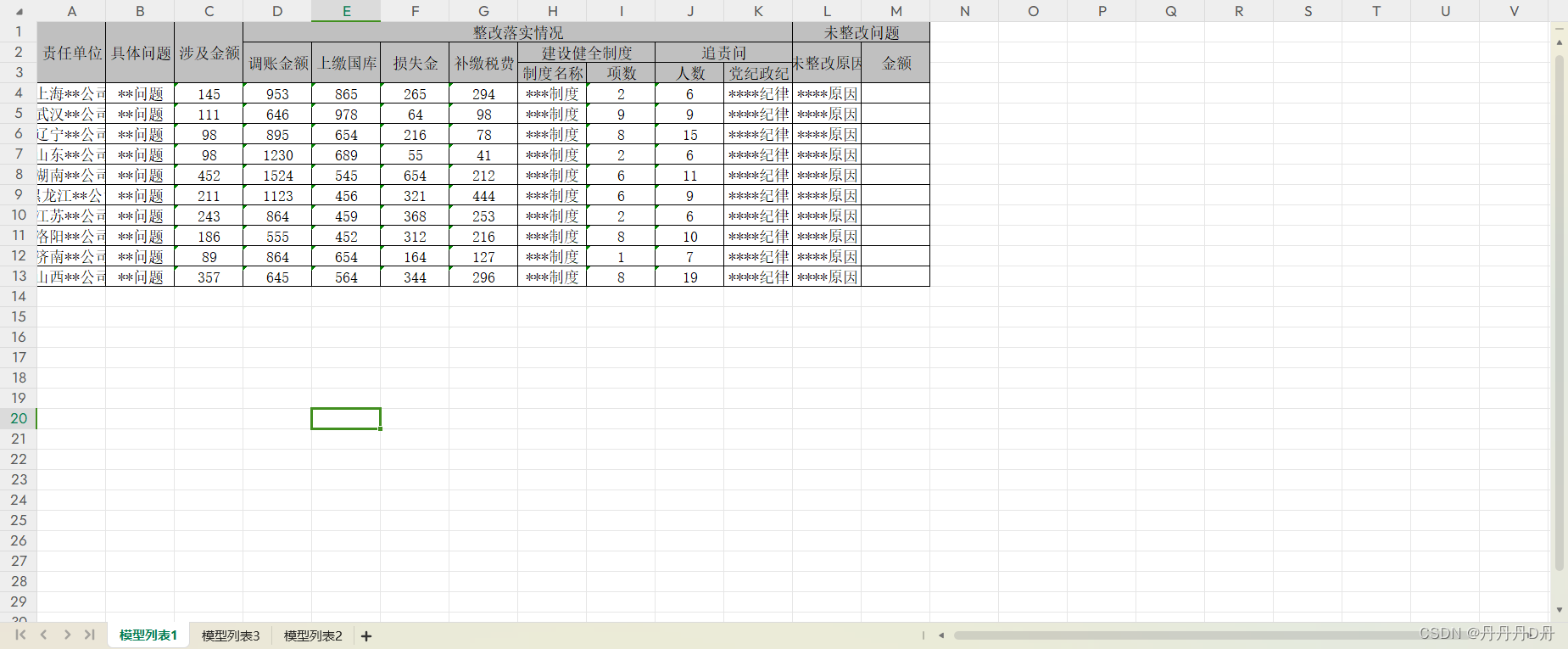Select the 责任单位 header cell
This screenshot has height=649, width=1568.
pyautogui.click(x=71, y=53)
